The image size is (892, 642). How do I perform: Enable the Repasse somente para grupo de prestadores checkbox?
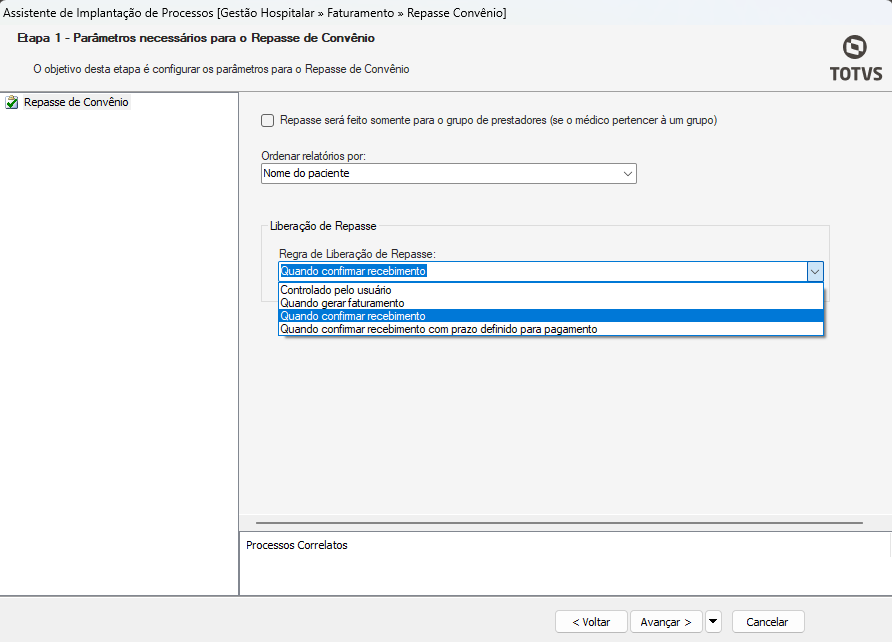coord(267,121)
